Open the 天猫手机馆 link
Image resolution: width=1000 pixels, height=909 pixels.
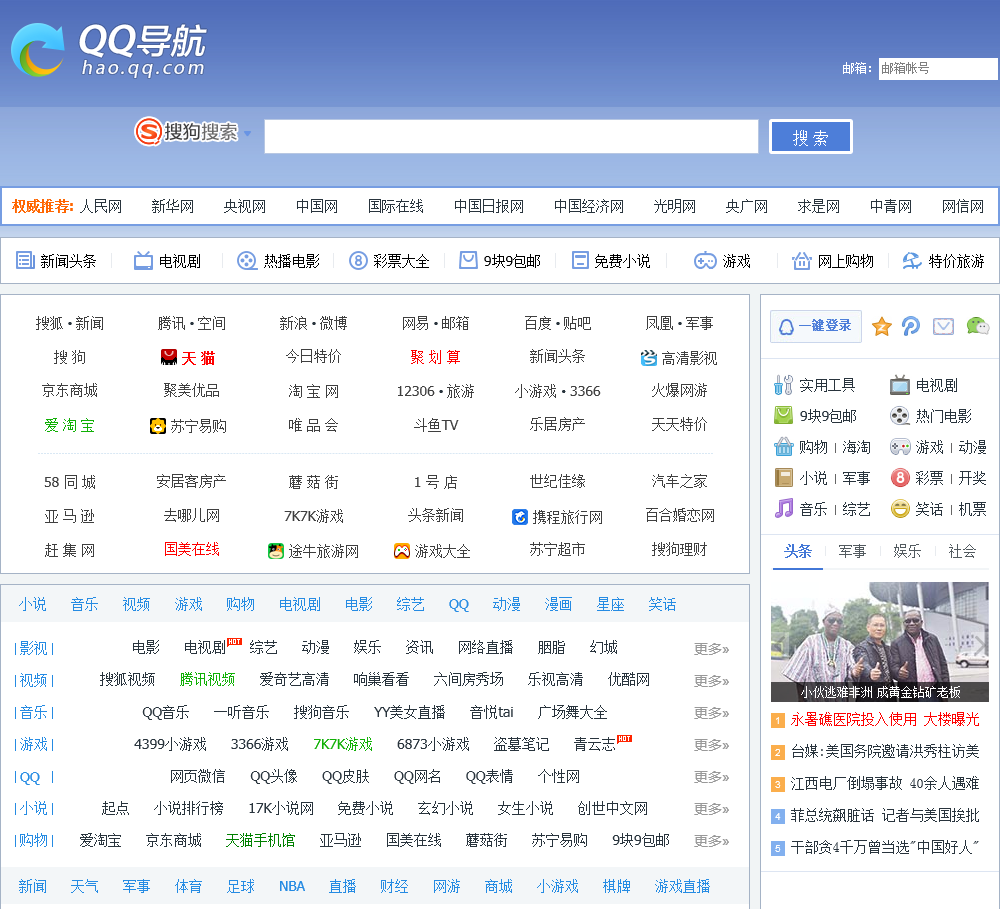[260, 840]
